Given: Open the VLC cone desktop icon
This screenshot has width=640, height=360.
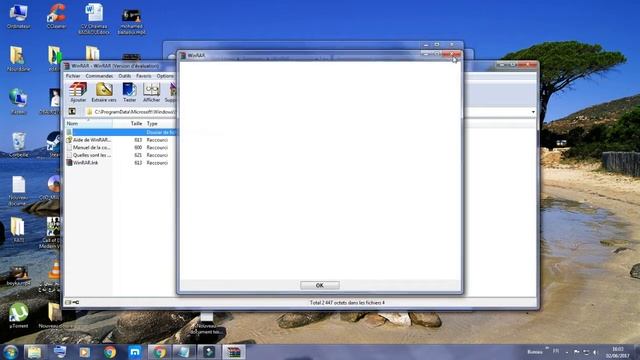Looking at the screenshot, I should [54, 276].
